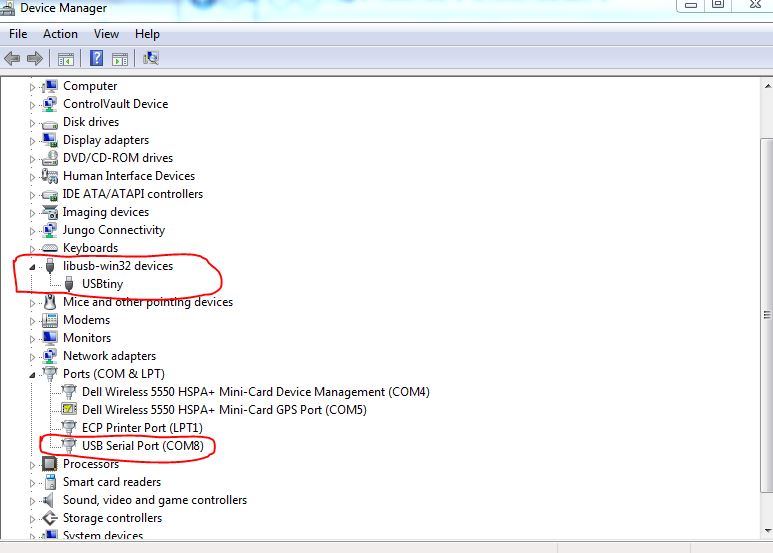This screenshot has width=773, height=553.
Task: Click the Jungo Connectivity icon
Action: point(50,230)
